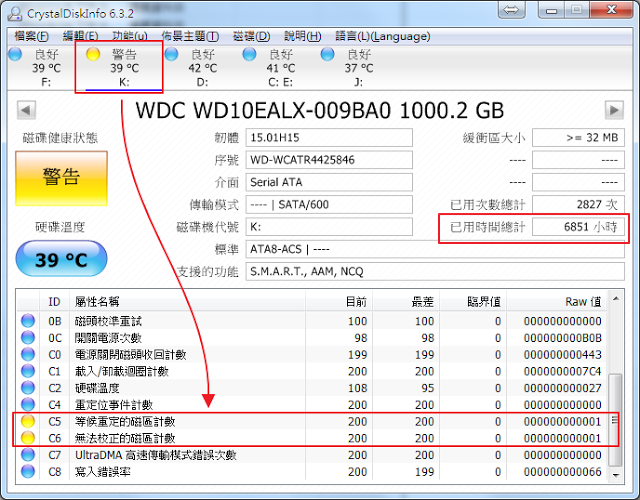Click the attribute list scroll up arrow

[616, 299]
